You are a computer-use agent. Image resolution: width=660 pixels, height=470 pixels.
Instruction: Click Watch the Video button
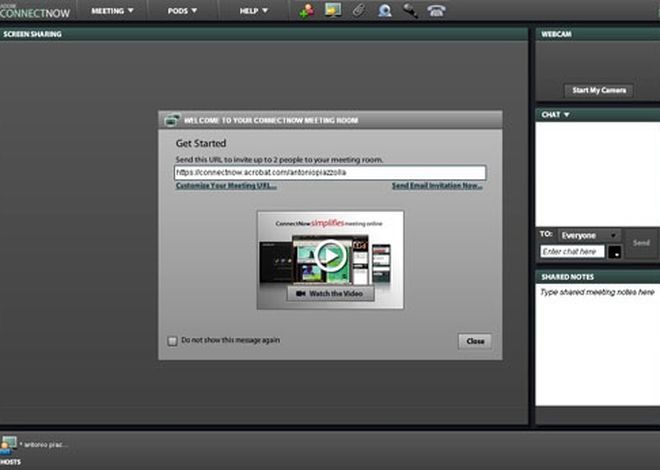pyautogui.click(x=330, y=294)
